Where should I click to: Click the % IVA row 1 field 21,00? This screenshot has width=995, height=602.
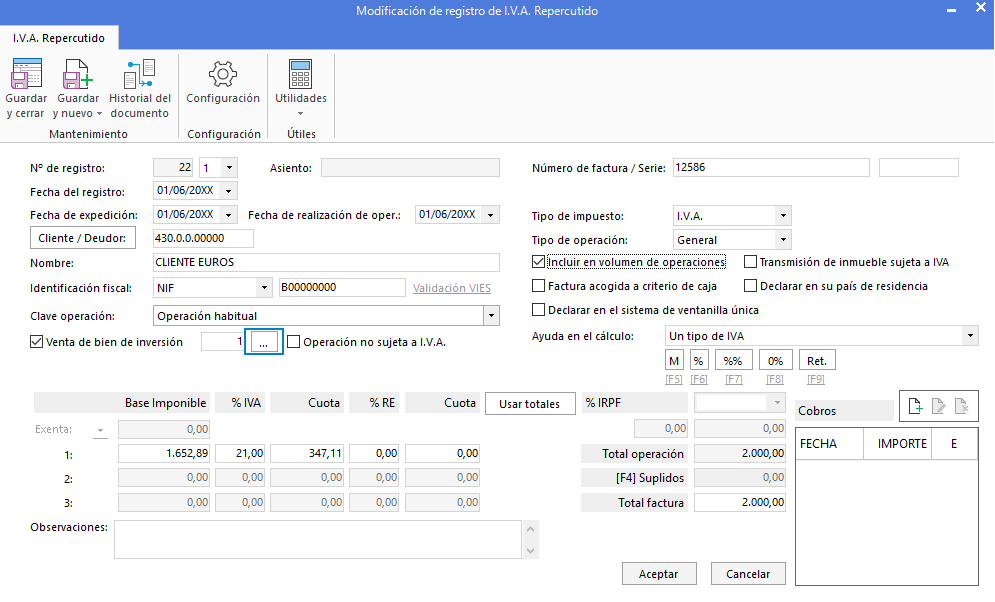(x=241, y=454)
